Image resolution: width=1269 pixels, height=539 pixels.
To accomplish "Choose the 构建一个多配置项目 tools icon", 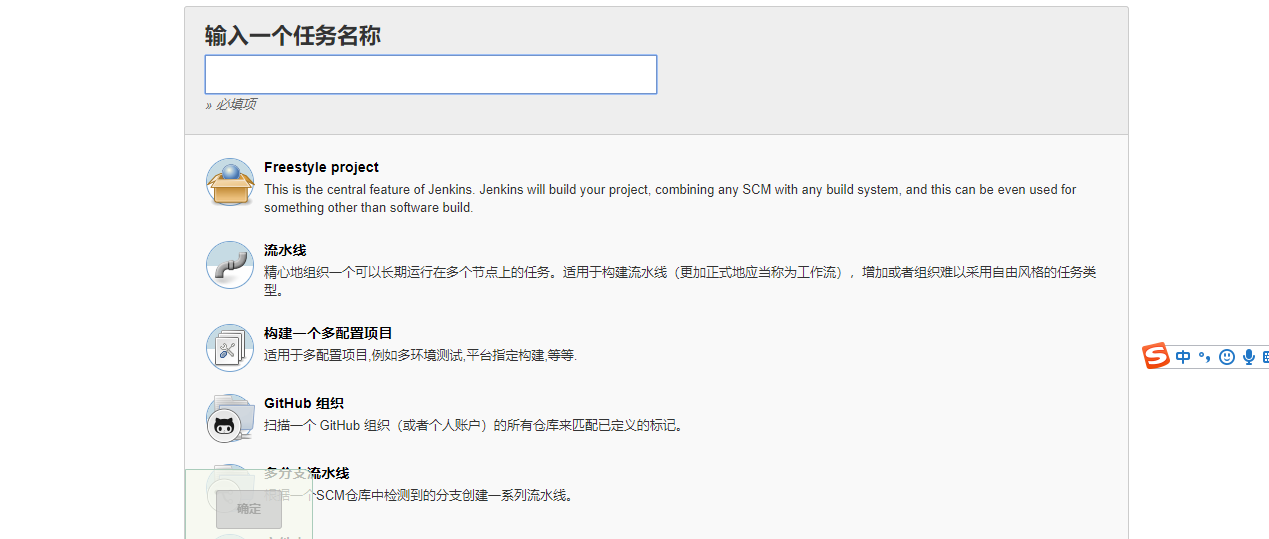I will pos(230,348).
